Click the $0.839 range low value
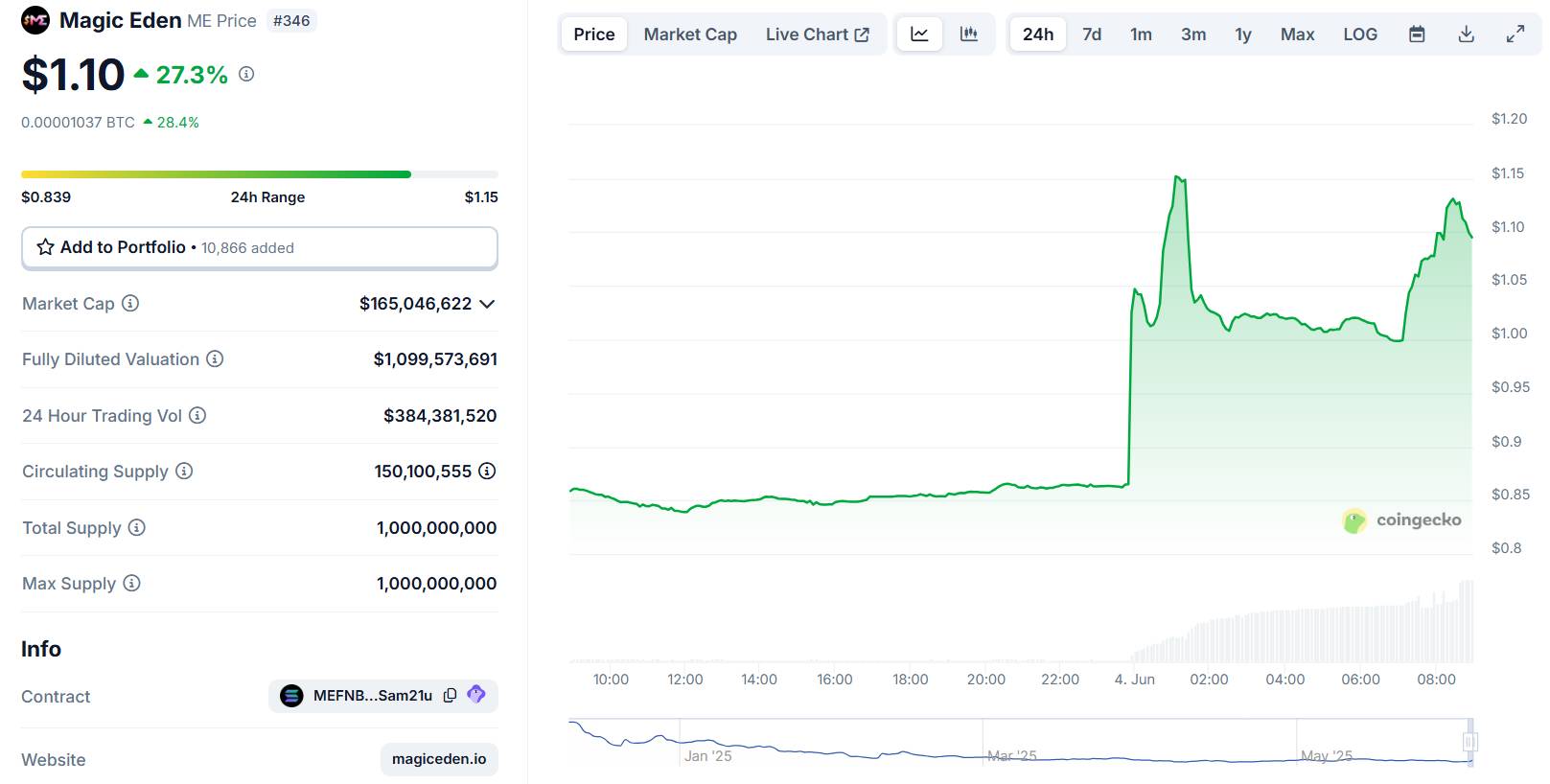The height and width of the screenshot is (784, 1550). [x=46, y=197]
